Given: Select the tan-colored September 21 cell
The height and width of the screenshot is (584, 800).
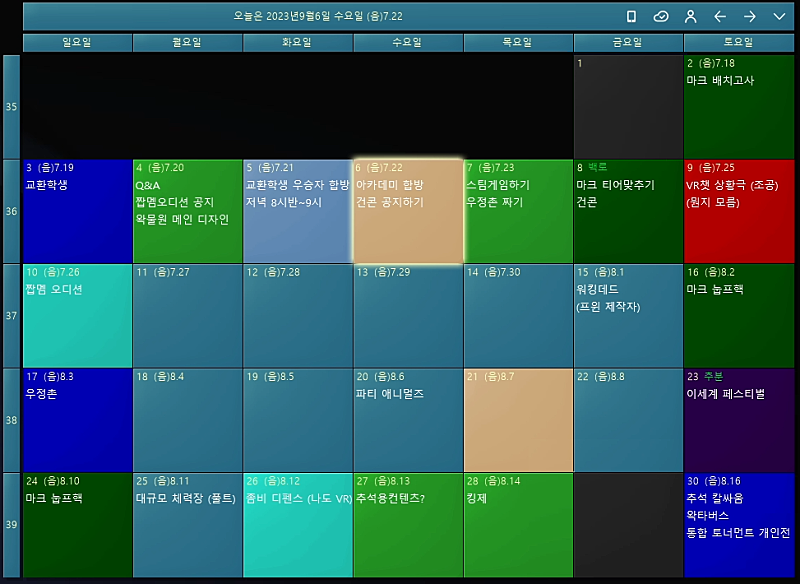Looking at the screenshot, I should [x=518, y=420].
